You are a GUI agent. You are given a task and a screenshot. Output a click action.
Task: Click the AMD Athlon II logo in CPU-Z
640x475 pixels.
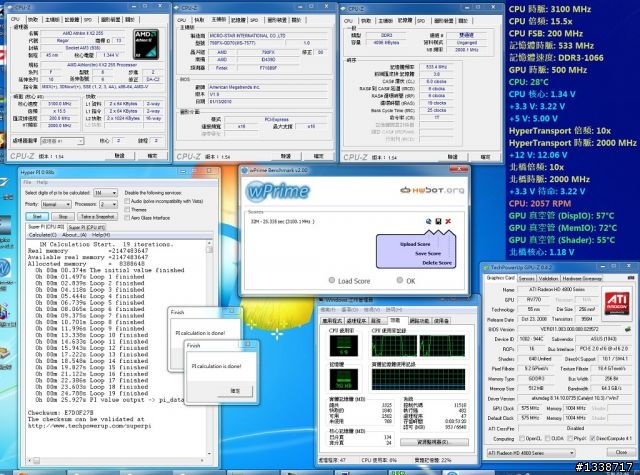[x=146, y=44]
